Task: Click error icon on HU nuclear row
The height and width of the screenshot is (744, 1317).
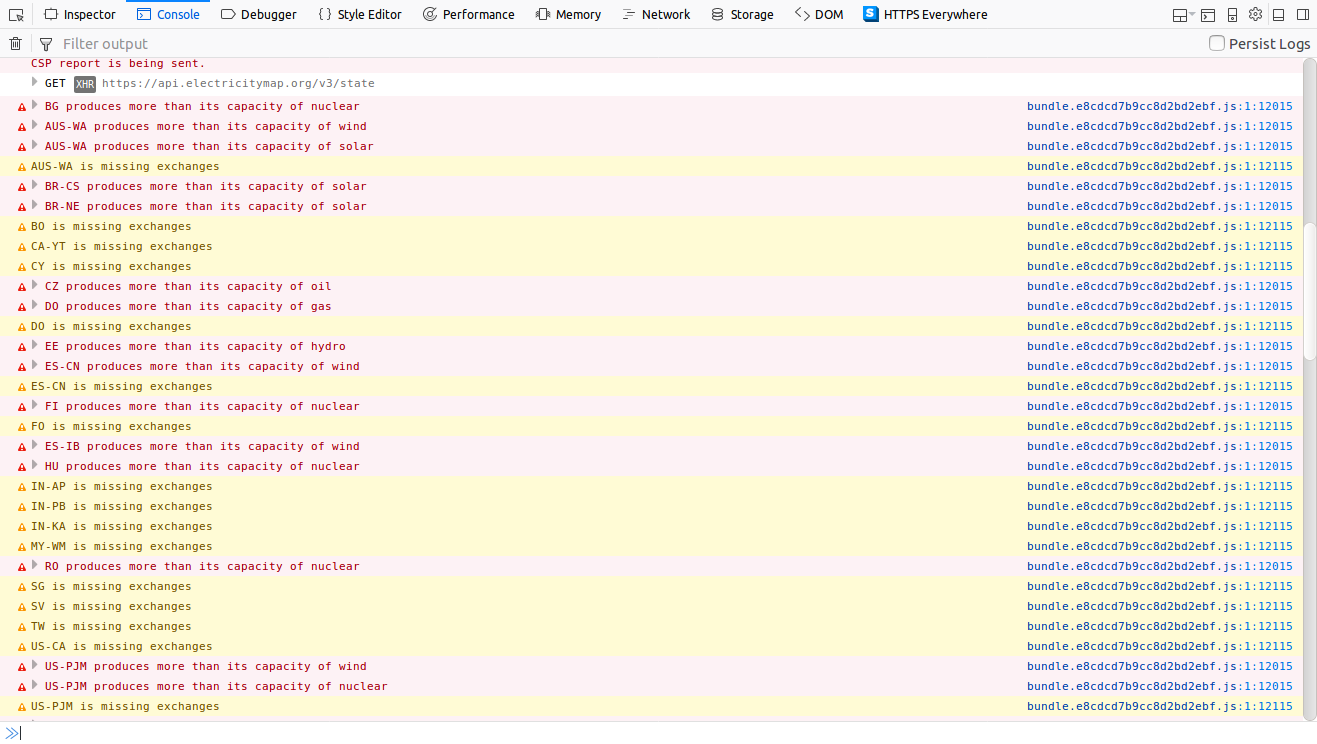Action: [x=22, y=467]
